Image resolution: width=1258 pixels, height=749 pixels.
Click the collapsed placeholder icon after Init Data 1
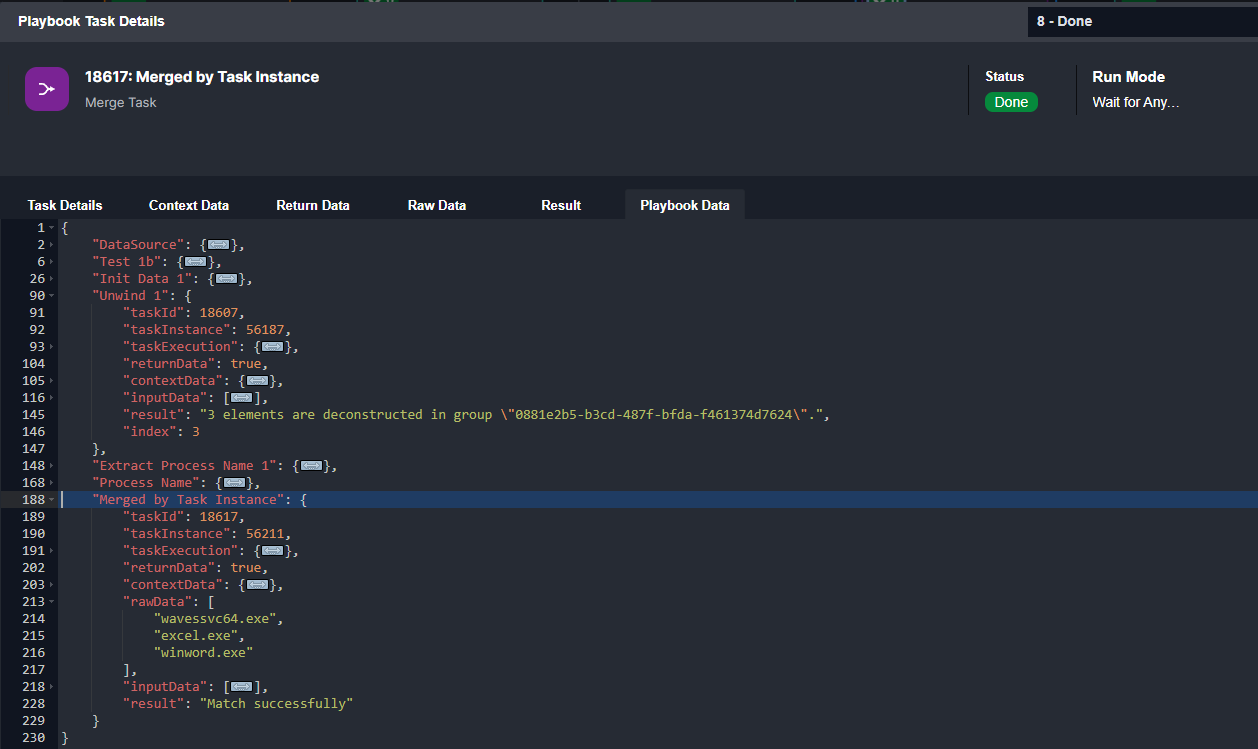(x=227, y=279)
